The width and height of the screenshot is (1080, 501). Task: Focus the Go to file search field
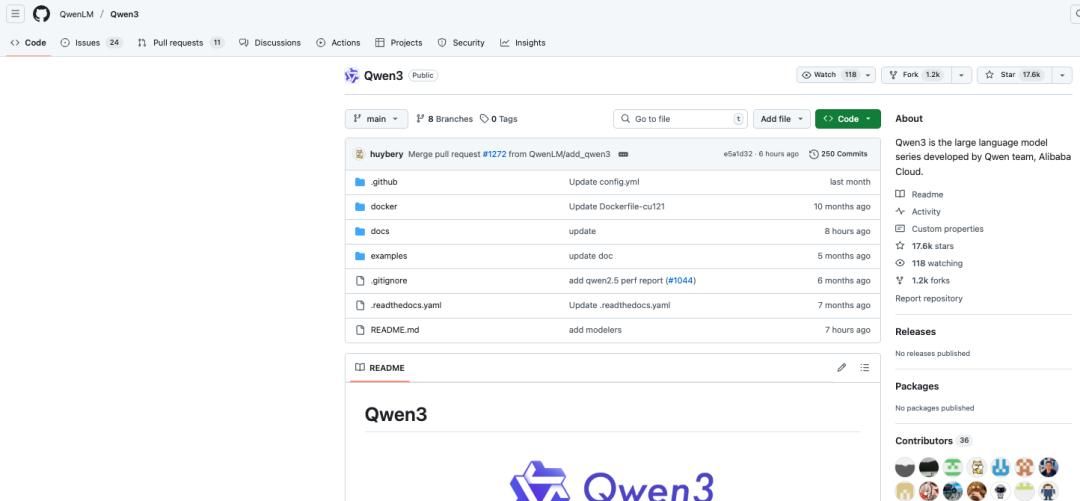tap(680, 119)
